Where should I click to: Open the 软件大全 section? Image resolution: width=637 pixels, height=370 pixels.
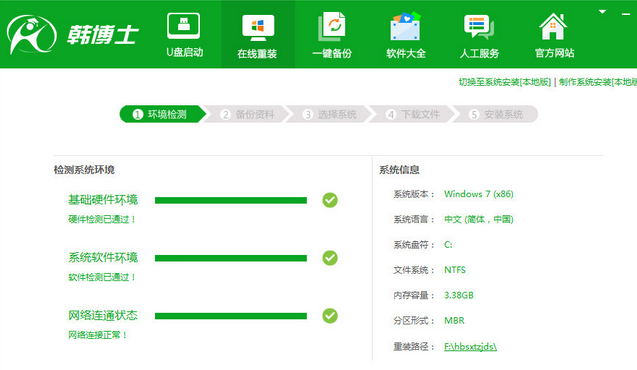[x=405, y=35]
